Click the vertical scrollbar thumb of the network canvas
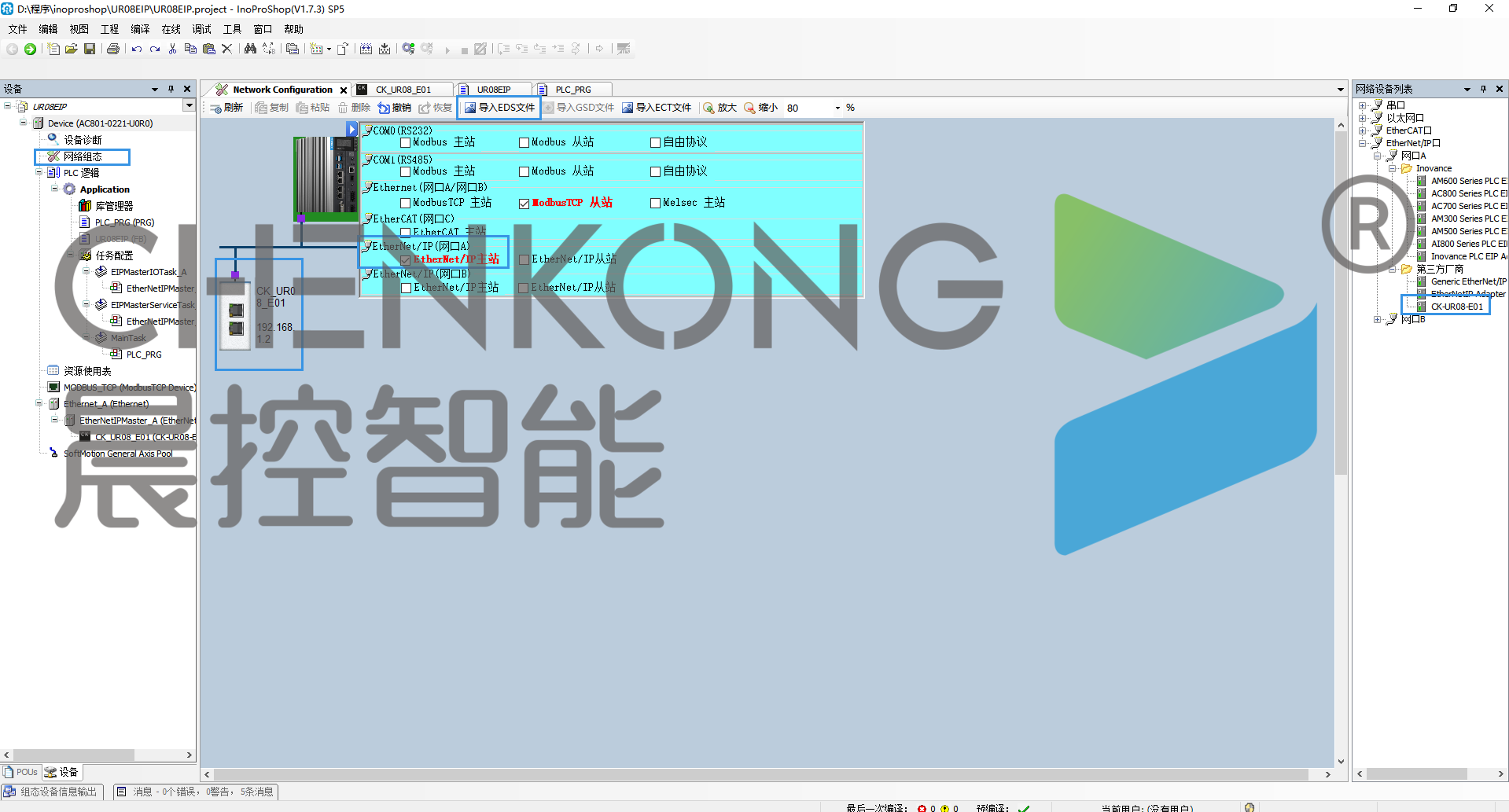The height and width of the screenshot is (812, 1509). (1342, 303)
